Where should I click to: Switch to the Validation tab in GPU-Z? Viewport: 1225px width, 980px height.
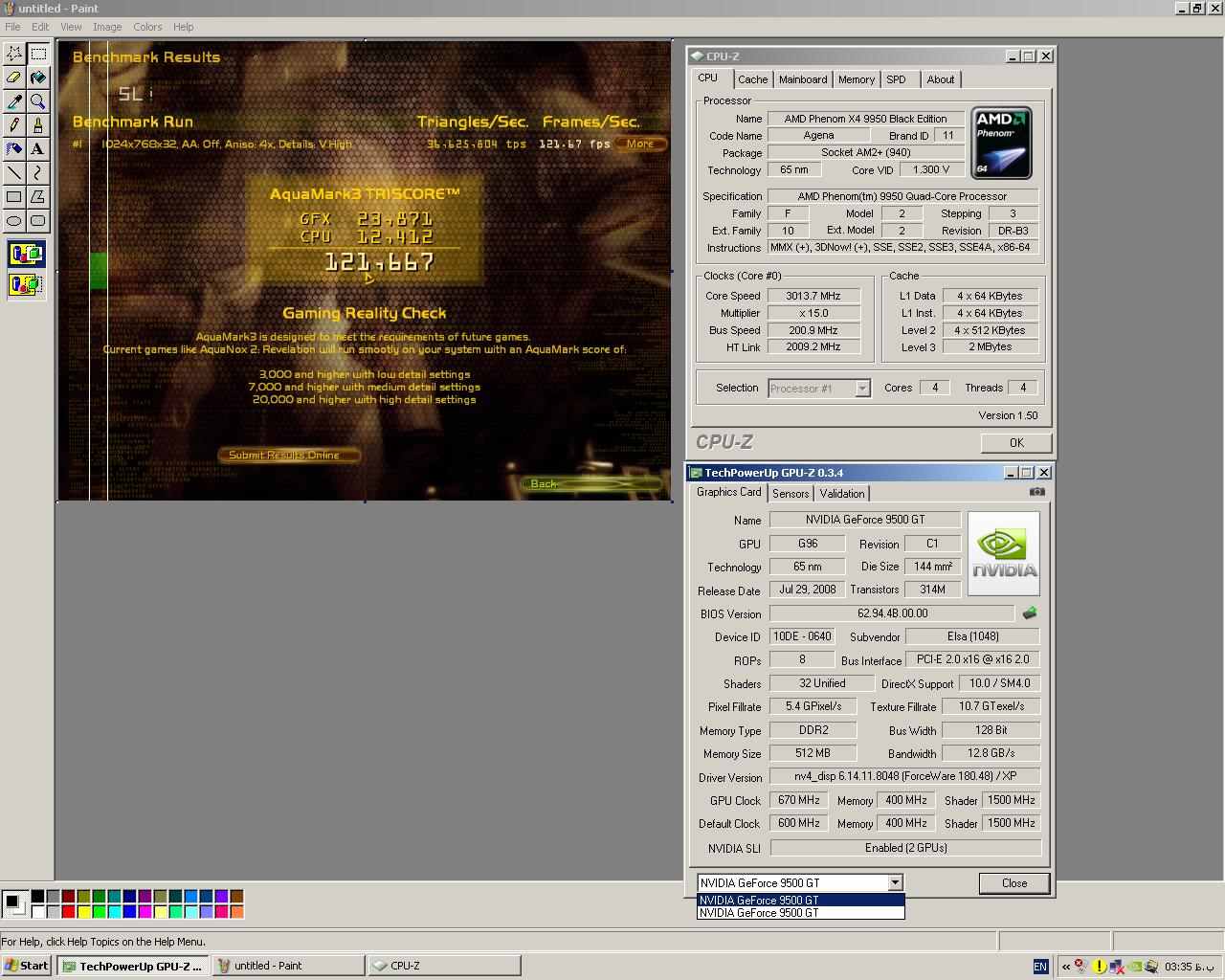[842, 493]
